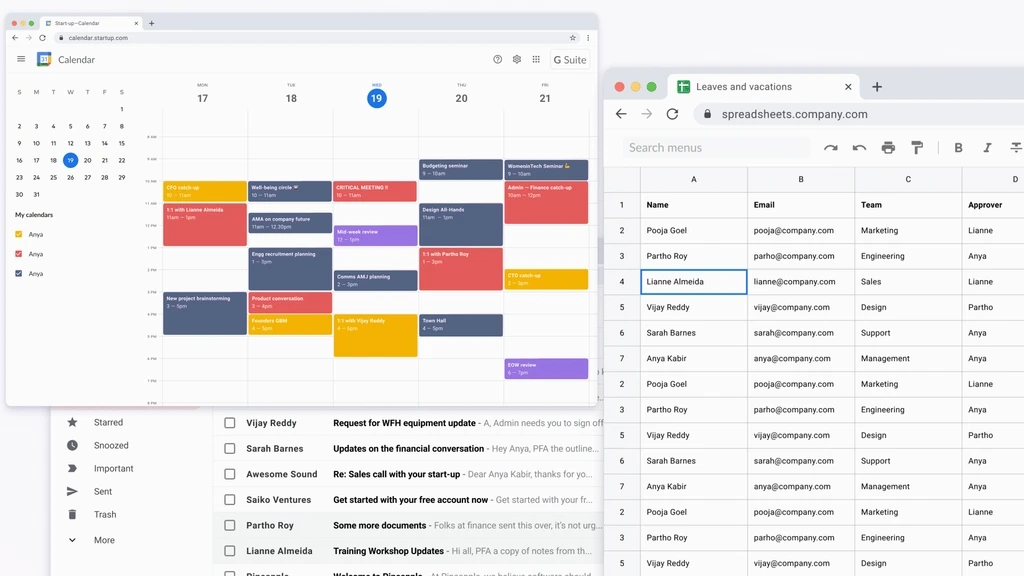
Task: Uncheck the red Anya calendar
Action: (19, 253)
